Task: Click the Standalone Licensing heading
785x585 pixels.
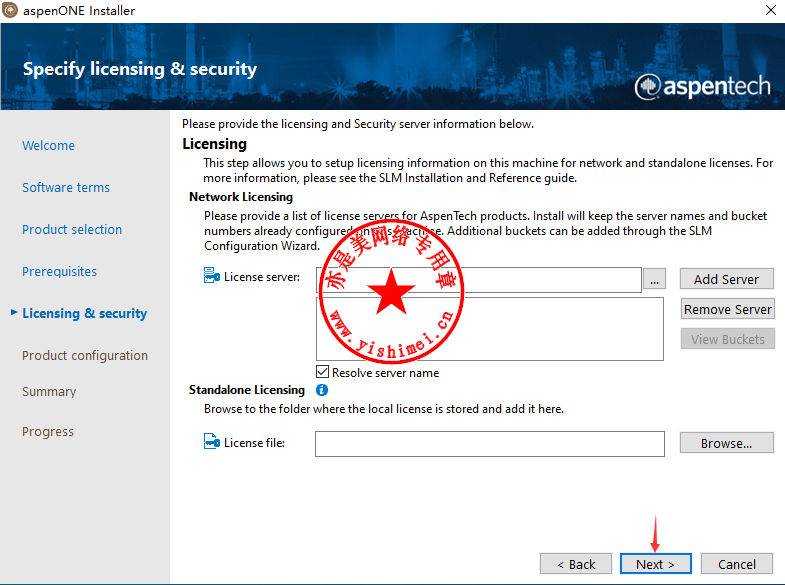Action: coord(247,390)
